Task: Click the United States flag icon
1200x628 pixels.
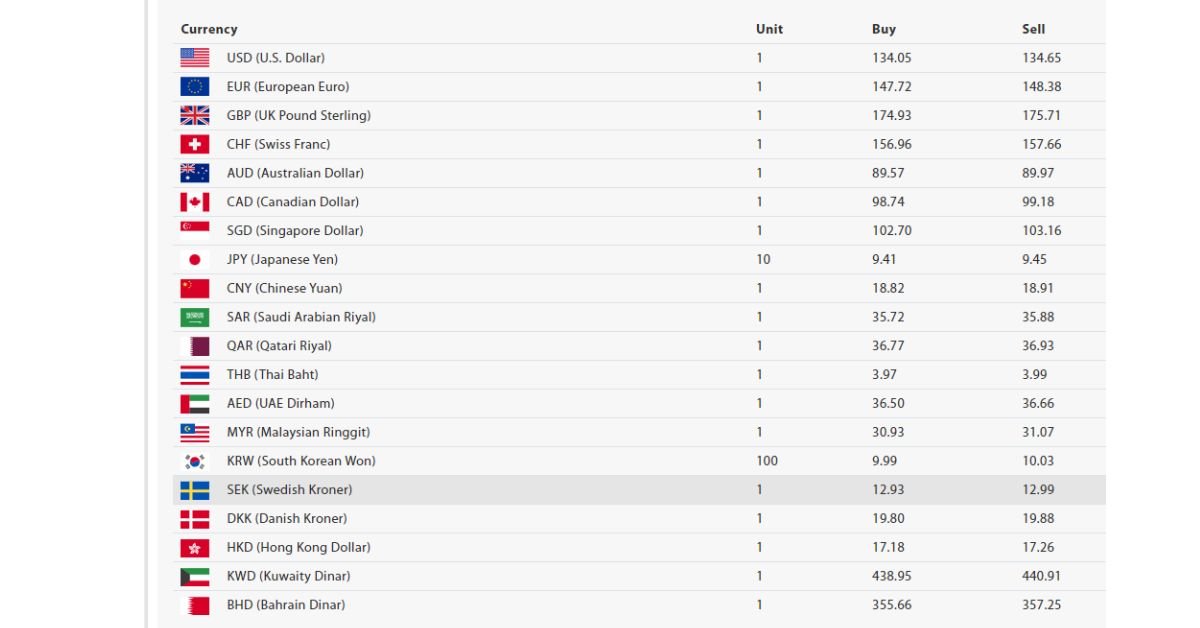Action: [x=195, y=58]
